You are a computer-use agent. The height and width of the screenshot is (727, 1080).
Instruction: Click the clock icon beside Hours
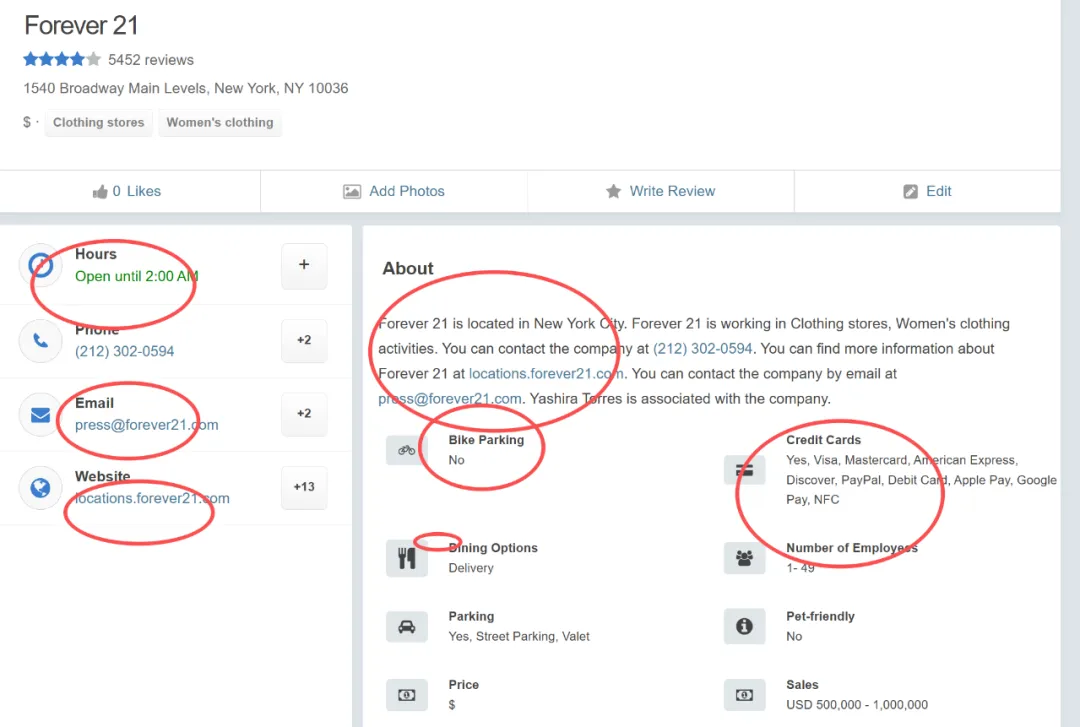click(x=41, y=265)
